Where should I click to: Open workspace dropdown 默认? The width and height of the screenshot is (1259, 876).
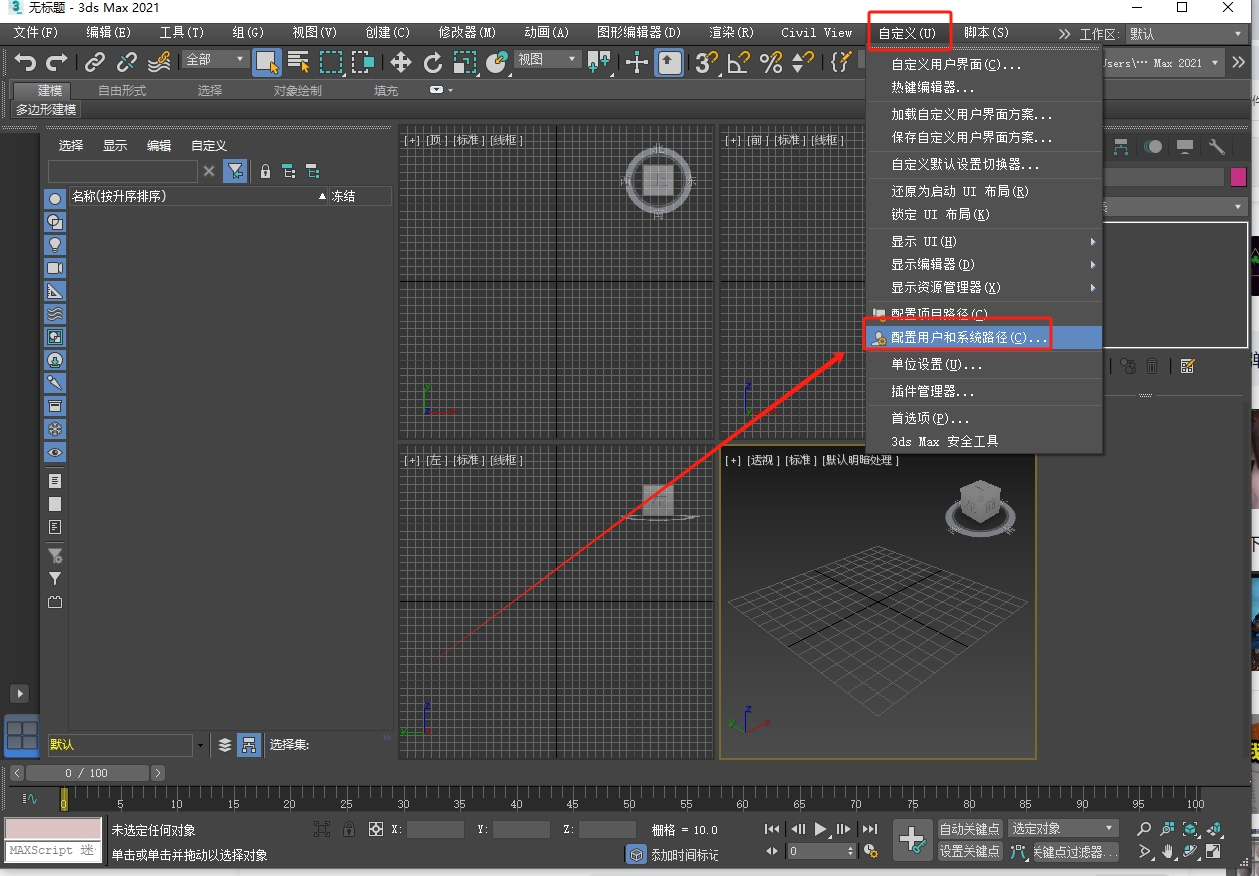coord(1185,34)
